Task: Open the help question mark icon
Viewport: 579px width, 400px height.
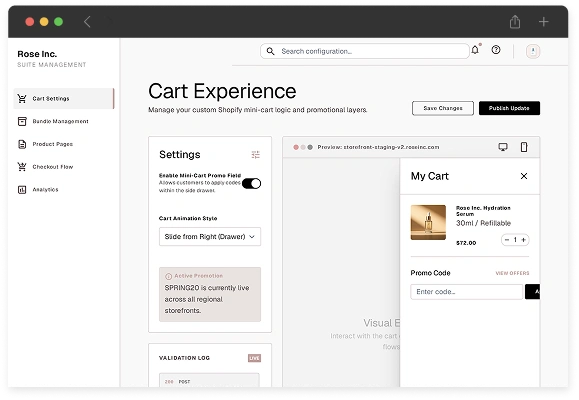Action: 496,50
